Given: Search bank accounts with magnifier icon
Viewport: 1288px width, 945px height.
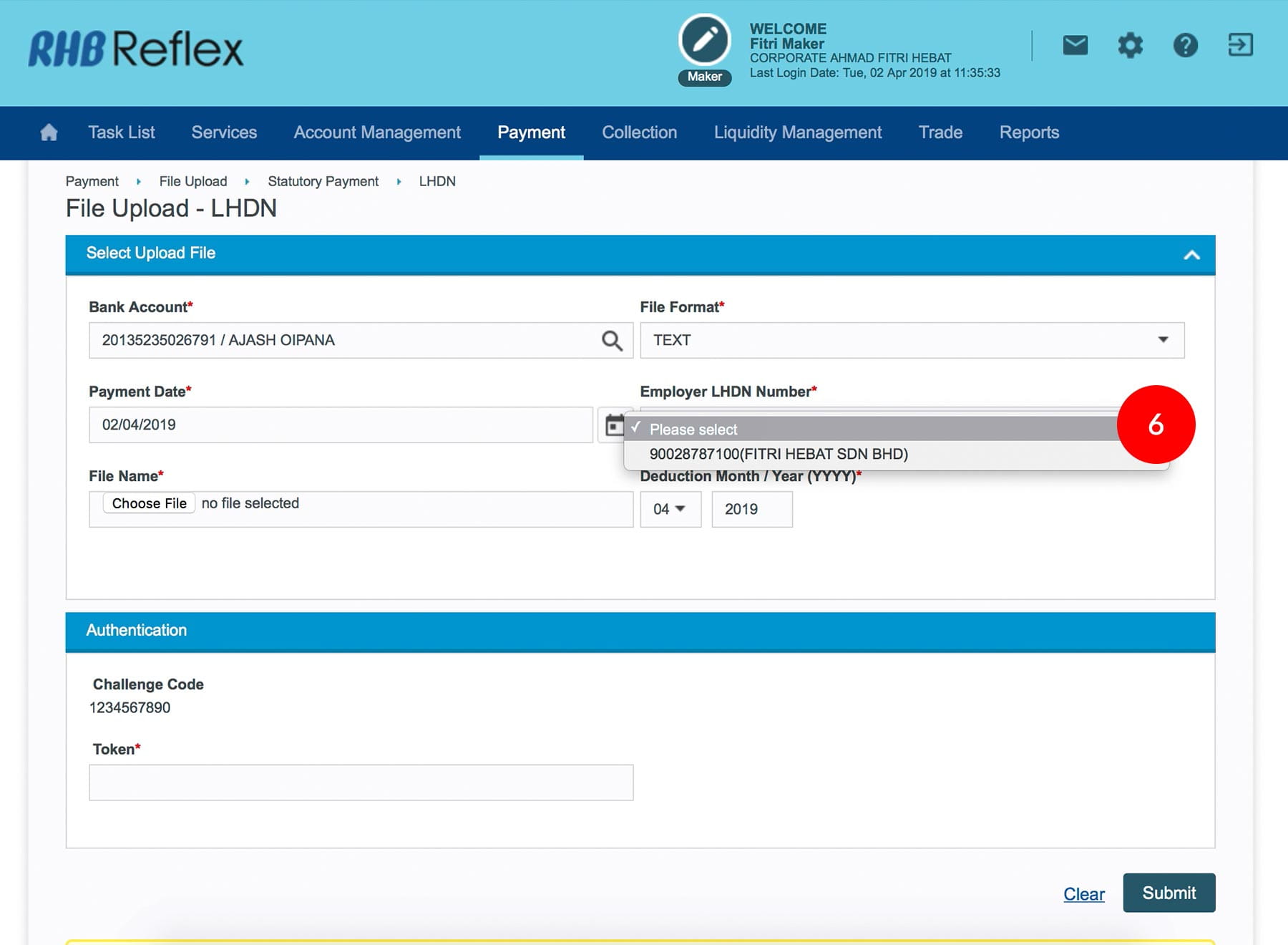Looking at the screenshot, I should click(612, 341).
